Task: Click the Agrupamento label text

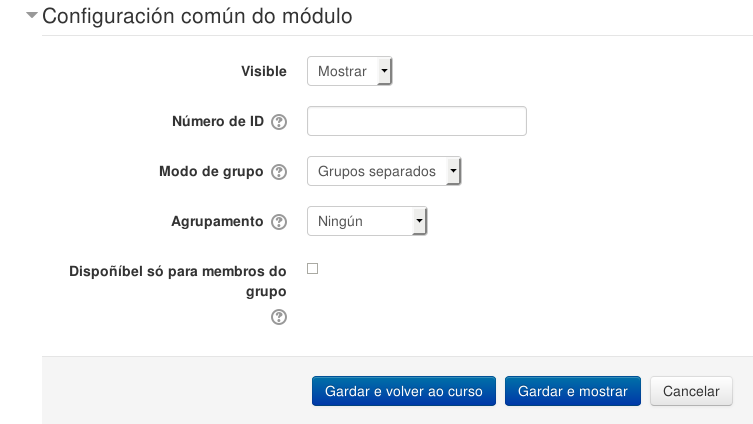Action: pos(217,222)
